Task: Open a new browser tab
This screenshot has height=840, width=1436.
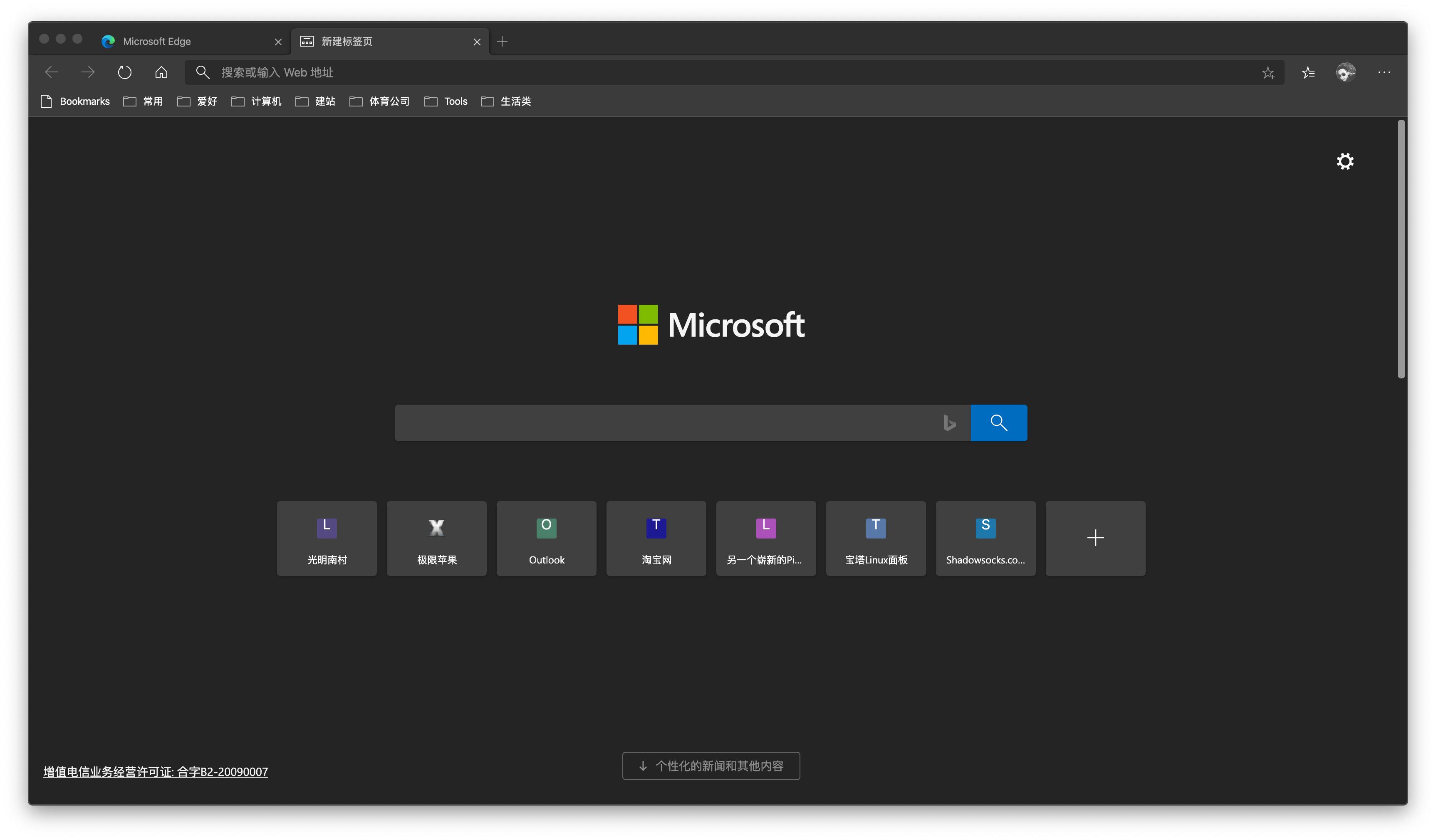Action: (x=502, y=41)
